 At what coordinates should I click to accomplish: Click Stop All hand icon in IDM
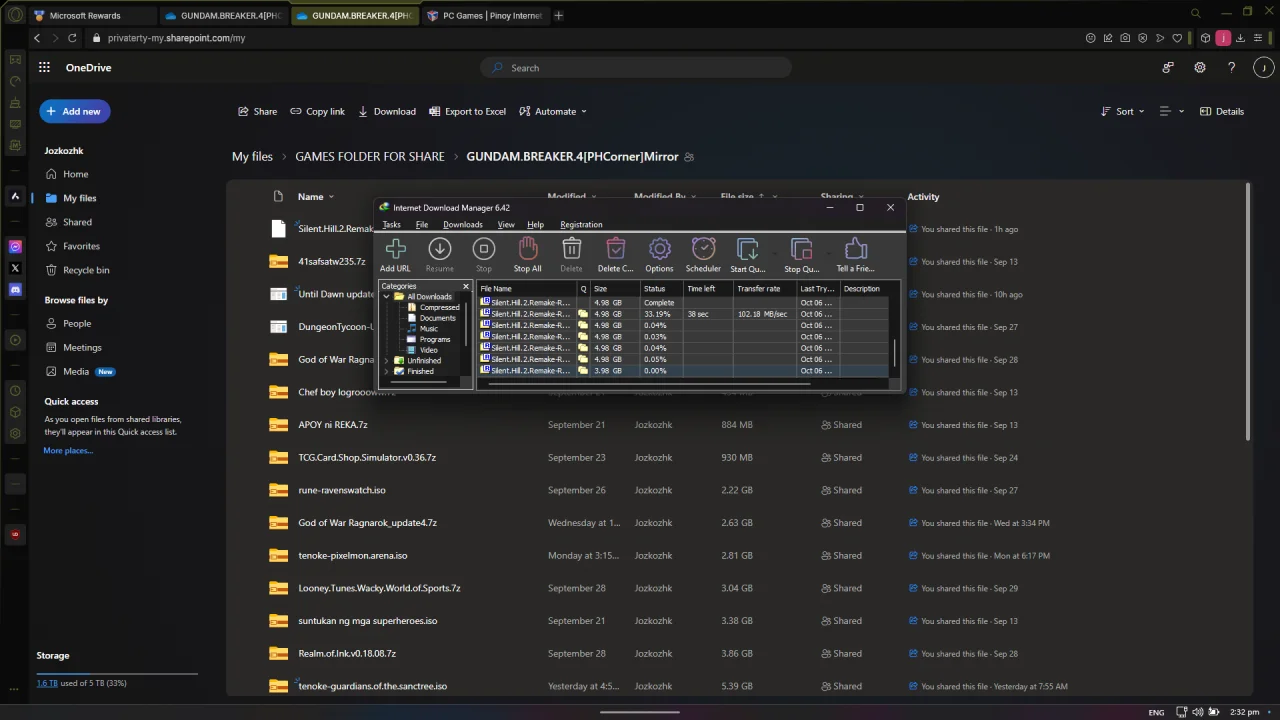coord(527,249)
